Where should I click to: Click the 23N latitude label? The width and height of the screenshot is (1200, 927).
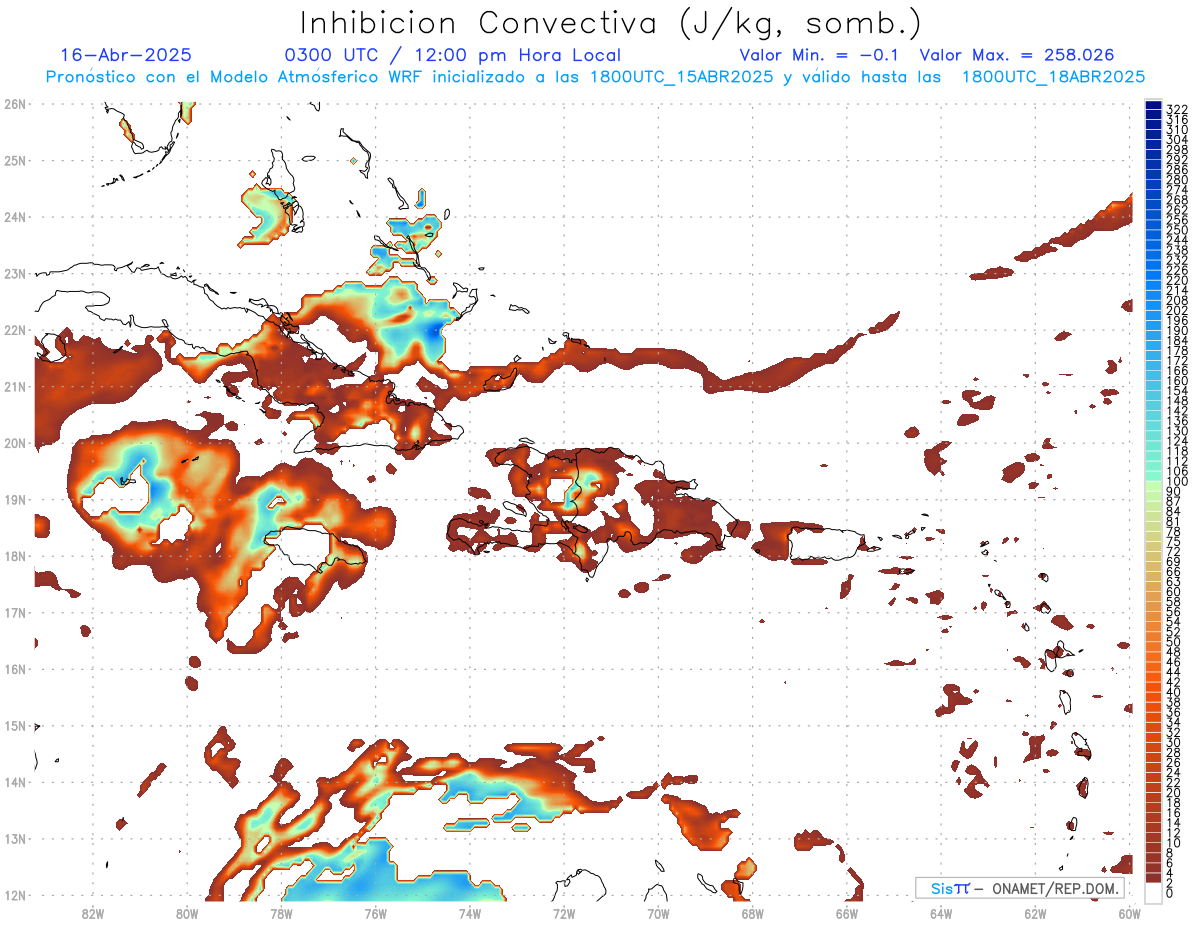tap(15, 273)
